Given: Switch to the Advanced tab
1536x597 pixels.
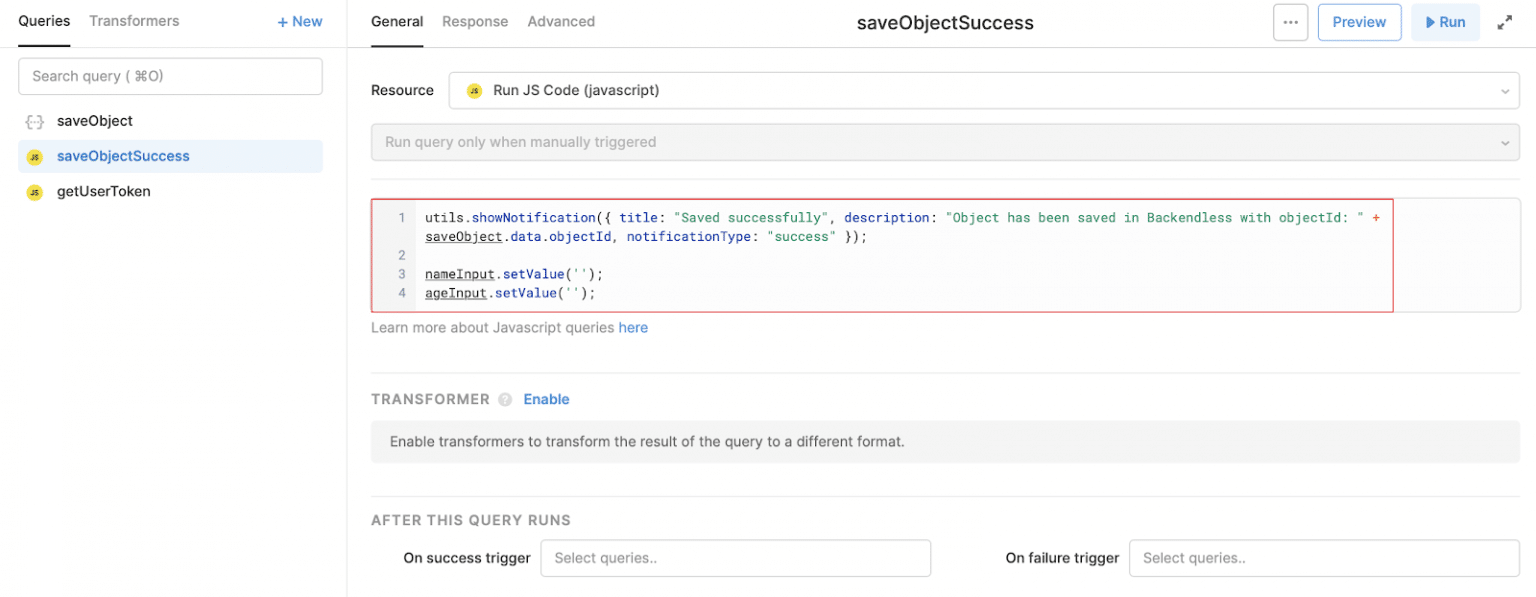Looking at the screenshot, I should click(x=561, y=21).
